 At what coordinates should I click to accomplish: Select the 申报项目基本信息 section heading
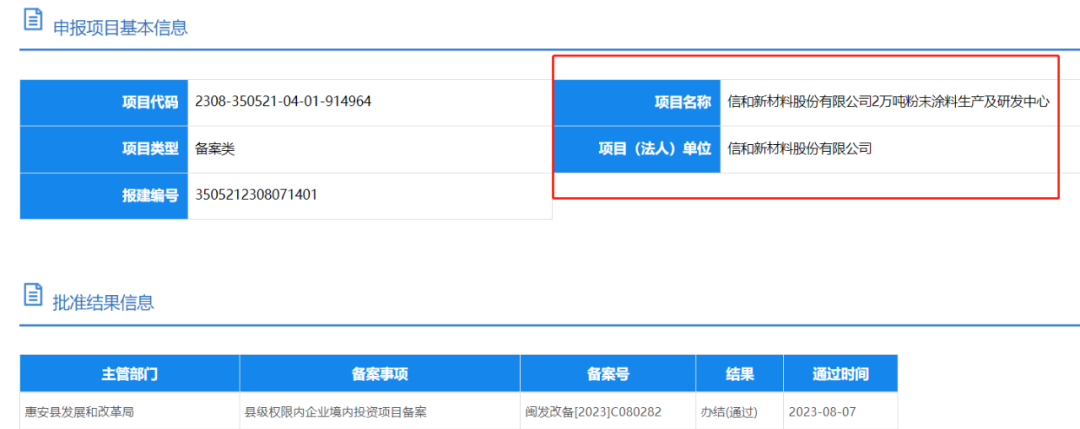pyautogui.click(x=120, y=28)
